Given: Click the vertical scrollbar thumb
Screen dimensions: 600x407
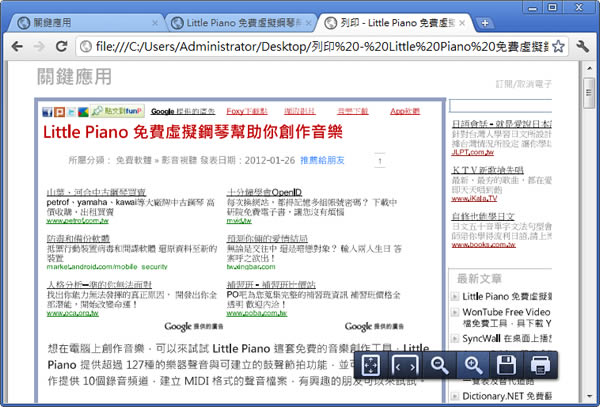Looking at the screenshot, I should pyautogui.click(x=589, y=93).
